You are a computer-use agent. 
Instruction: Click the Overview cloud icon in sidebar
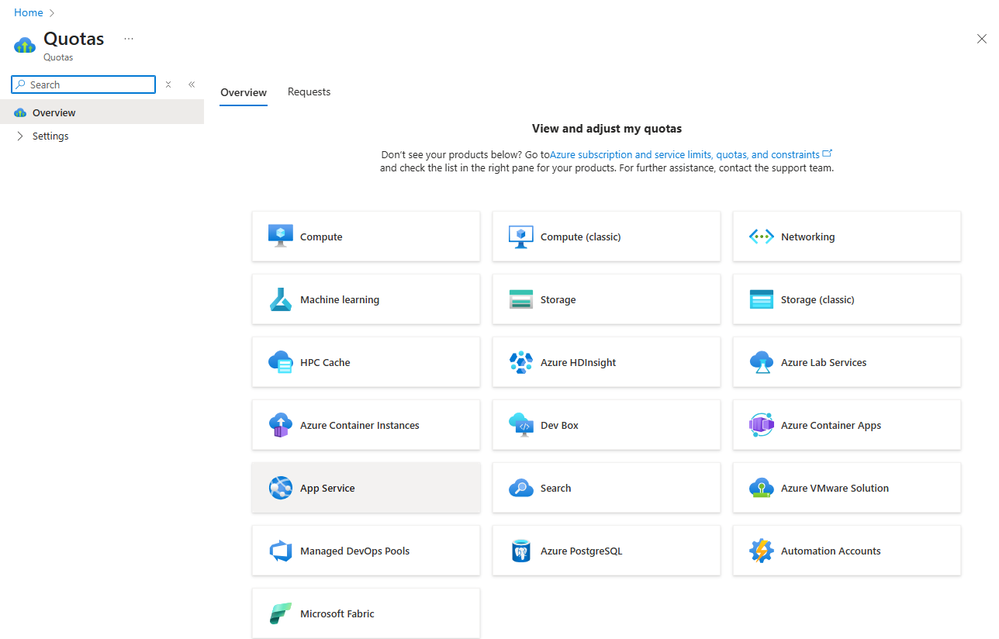(x=20, y=113)
